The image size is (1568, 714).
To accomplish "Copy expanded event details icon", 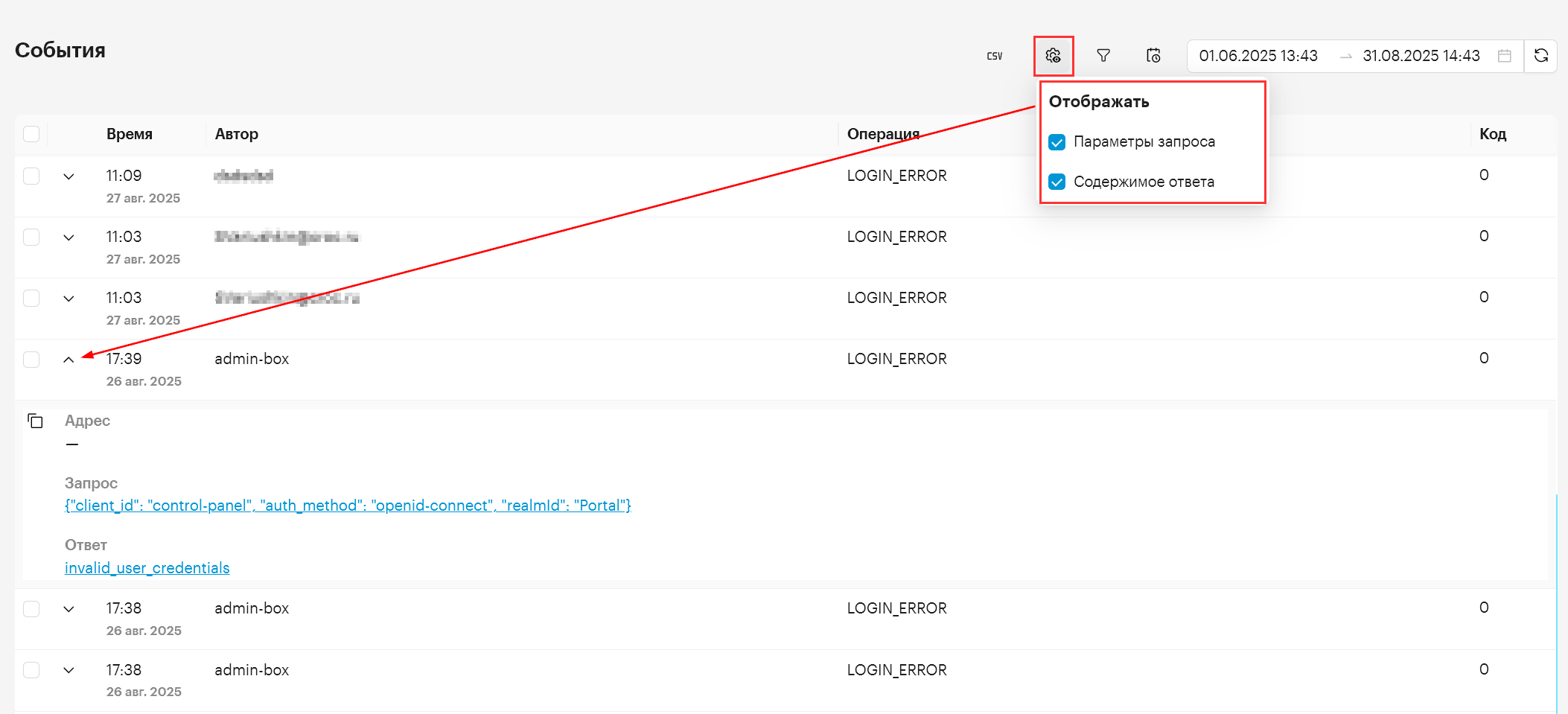I will click(x=35, y=421).
